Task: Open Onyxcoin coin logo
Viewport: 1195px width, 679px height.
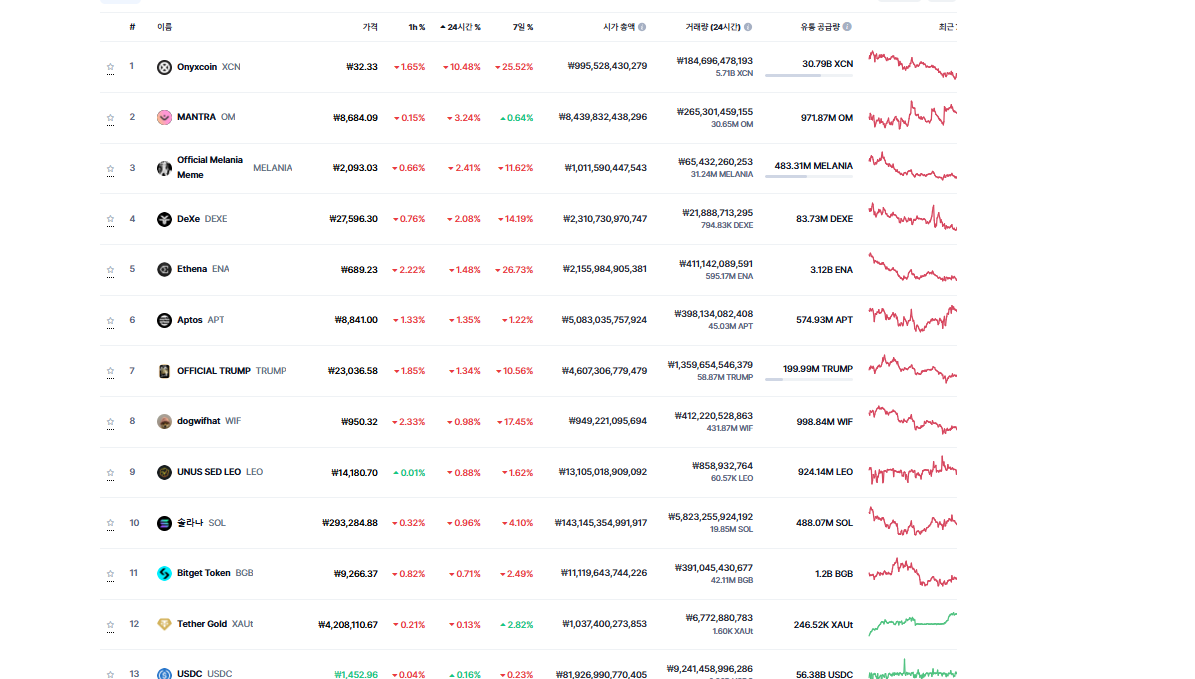Action: tap(164, 67)
